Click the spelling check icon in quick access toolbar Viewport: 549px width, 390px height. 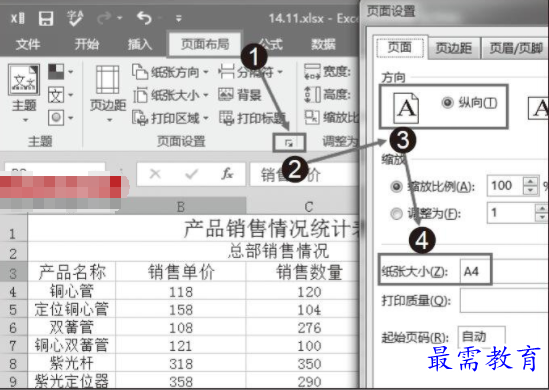click(x=75, y=18)
